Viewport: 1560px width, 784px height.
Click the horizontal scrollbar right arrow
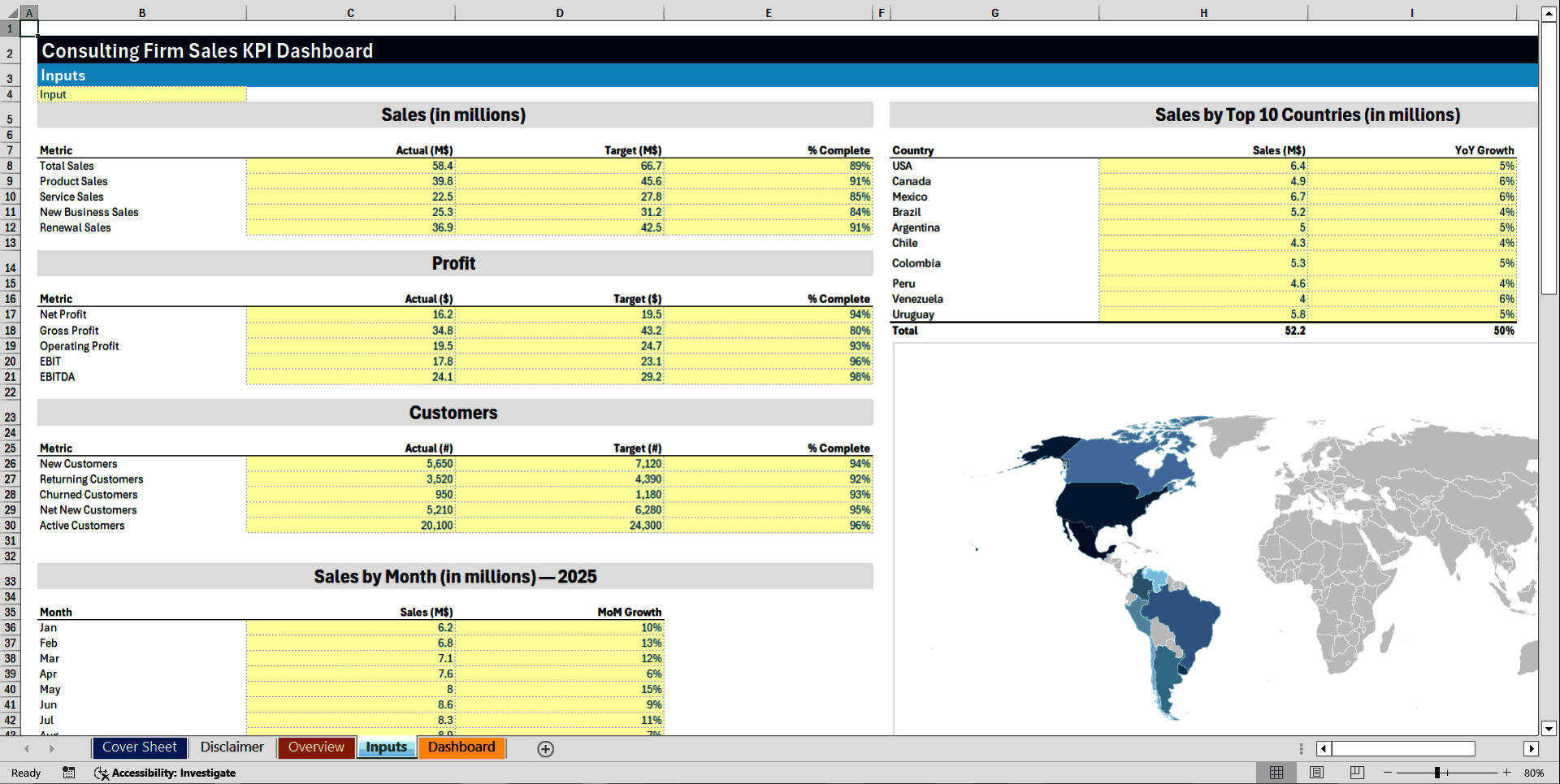click(x=1532, y=749)
